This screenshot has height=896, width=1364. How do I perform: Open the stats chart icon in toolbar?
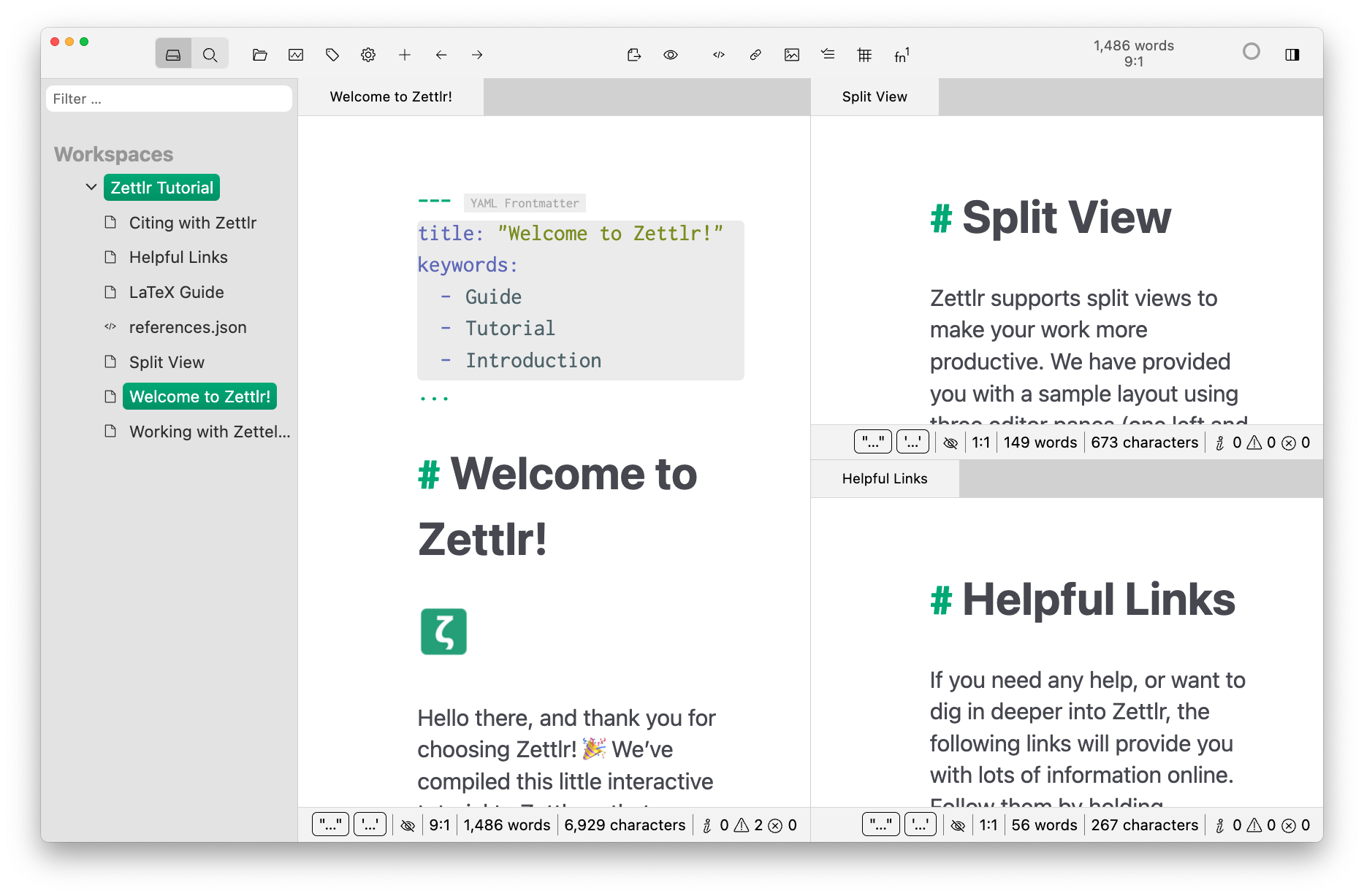click(296, 54)
